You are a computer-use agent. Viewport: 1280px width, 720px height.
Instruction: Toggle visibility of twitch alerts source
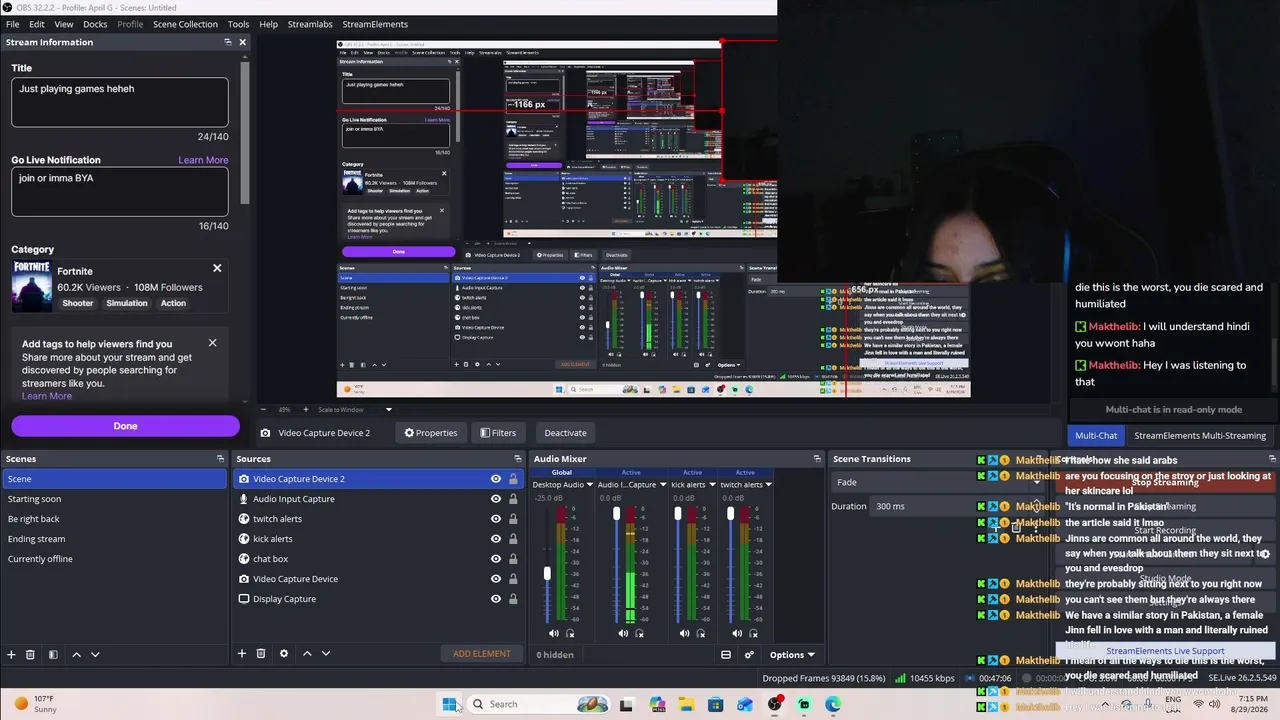495,519
